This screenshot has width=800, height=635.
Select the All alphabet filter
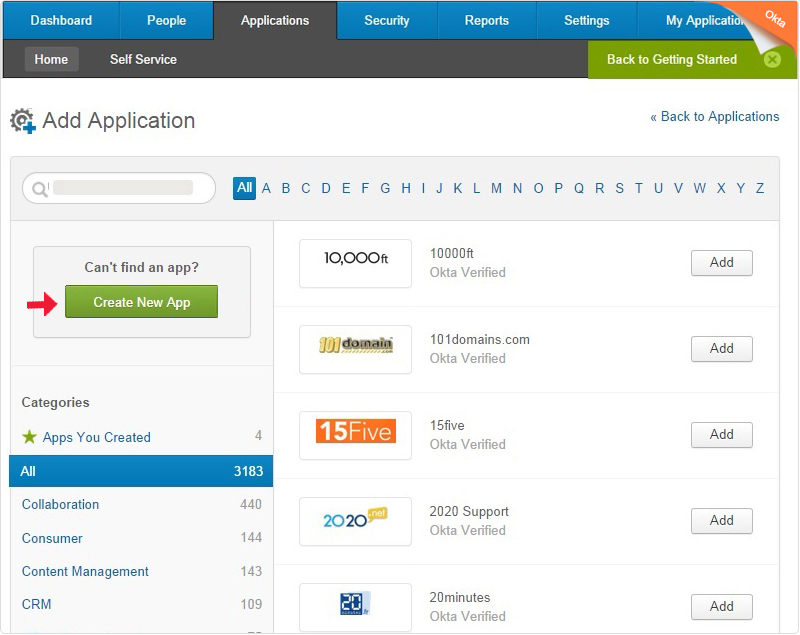coord(244,188)
